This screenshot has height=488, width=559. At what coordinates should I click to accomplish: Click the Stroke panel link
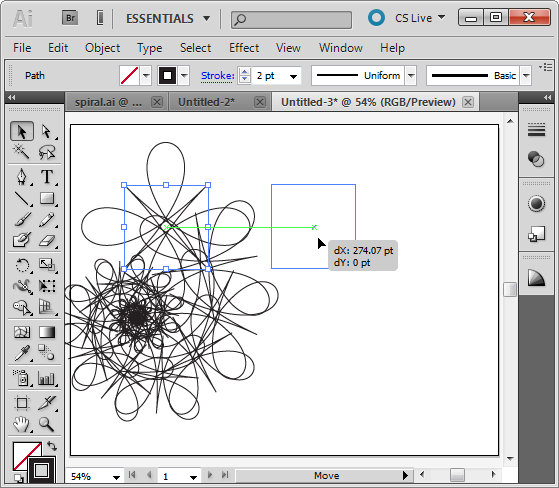tap(217, 76)
